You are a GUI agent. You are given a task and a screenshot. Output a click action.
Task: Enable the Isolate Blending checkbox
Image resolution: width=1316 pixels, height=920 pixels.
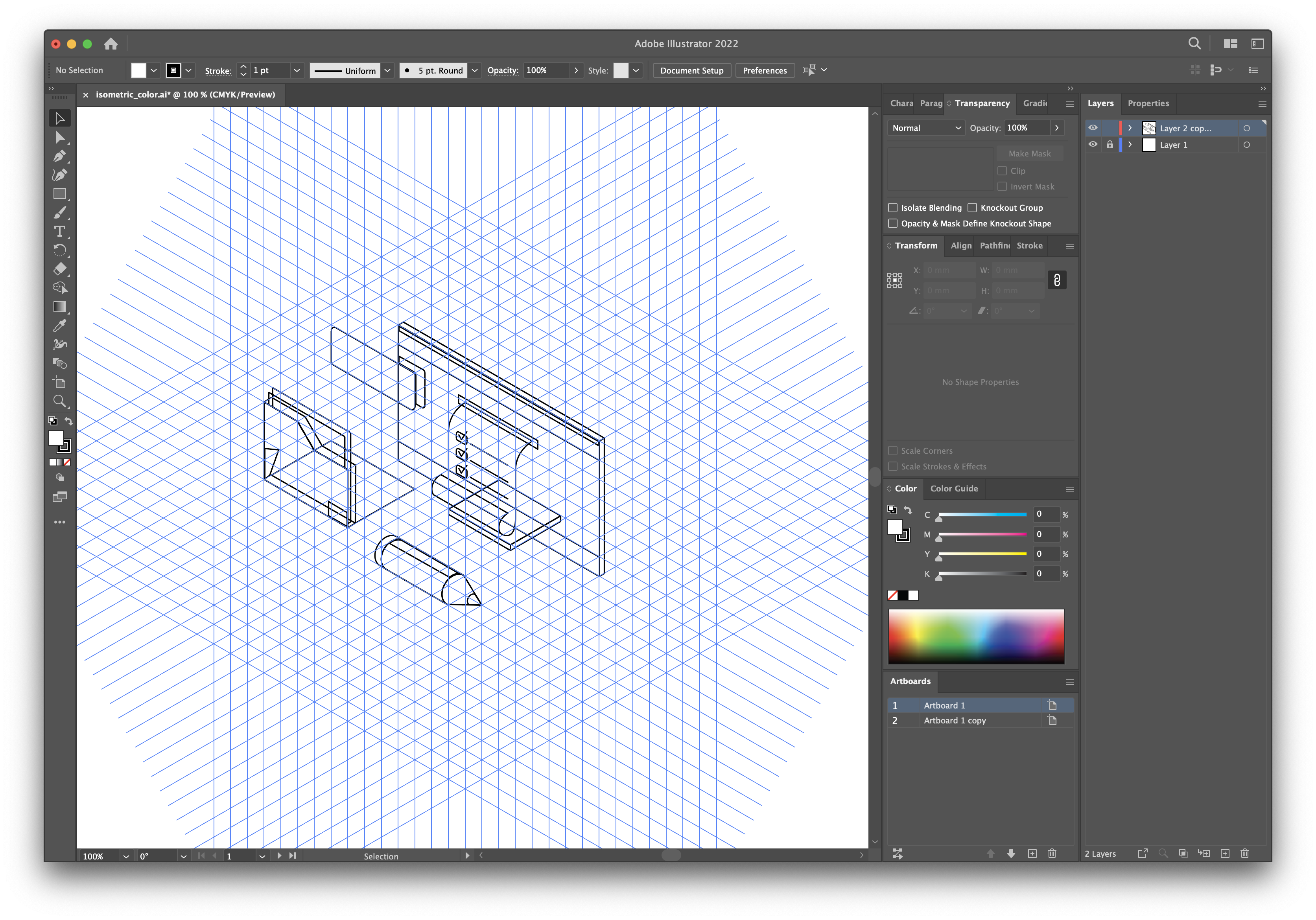(x=892, y=207)
